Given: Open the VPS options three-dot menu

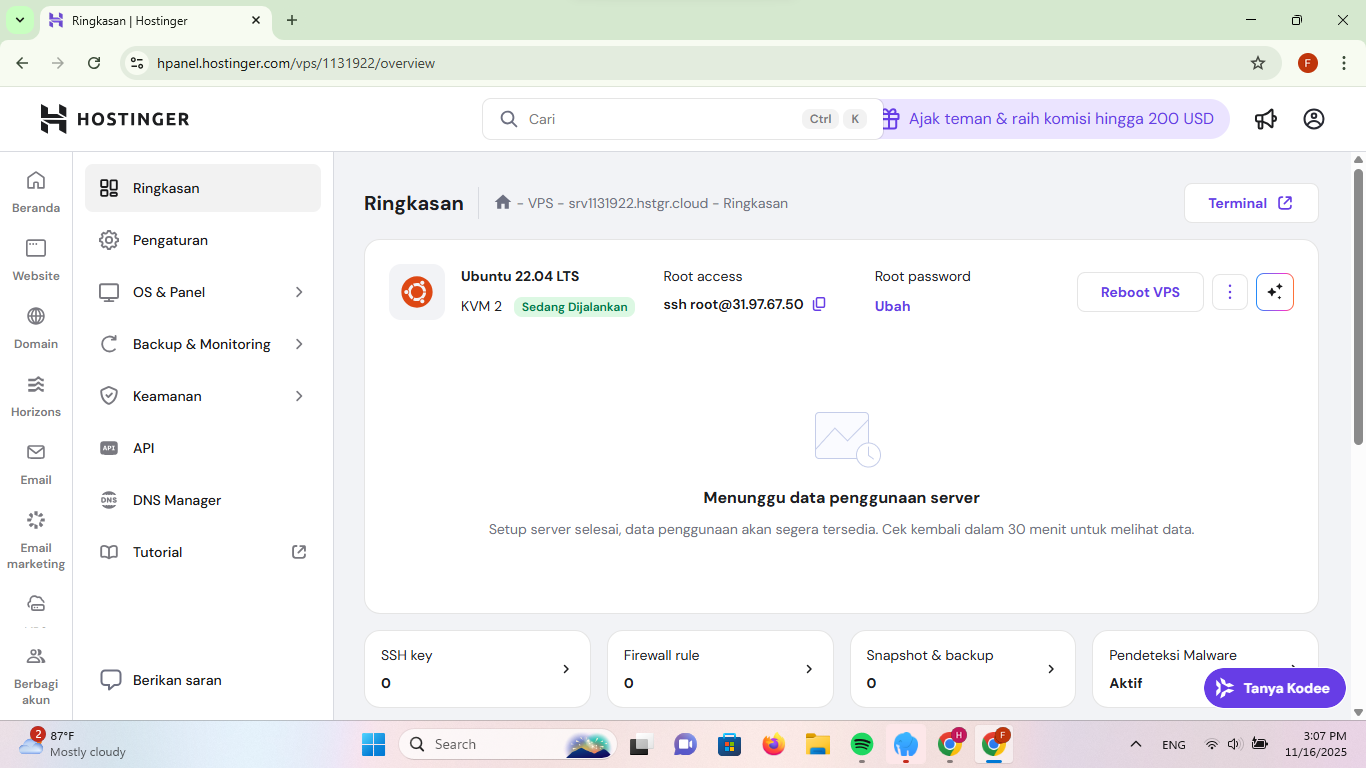Looking at the screenshot, I should click(x=1229, y=291).
